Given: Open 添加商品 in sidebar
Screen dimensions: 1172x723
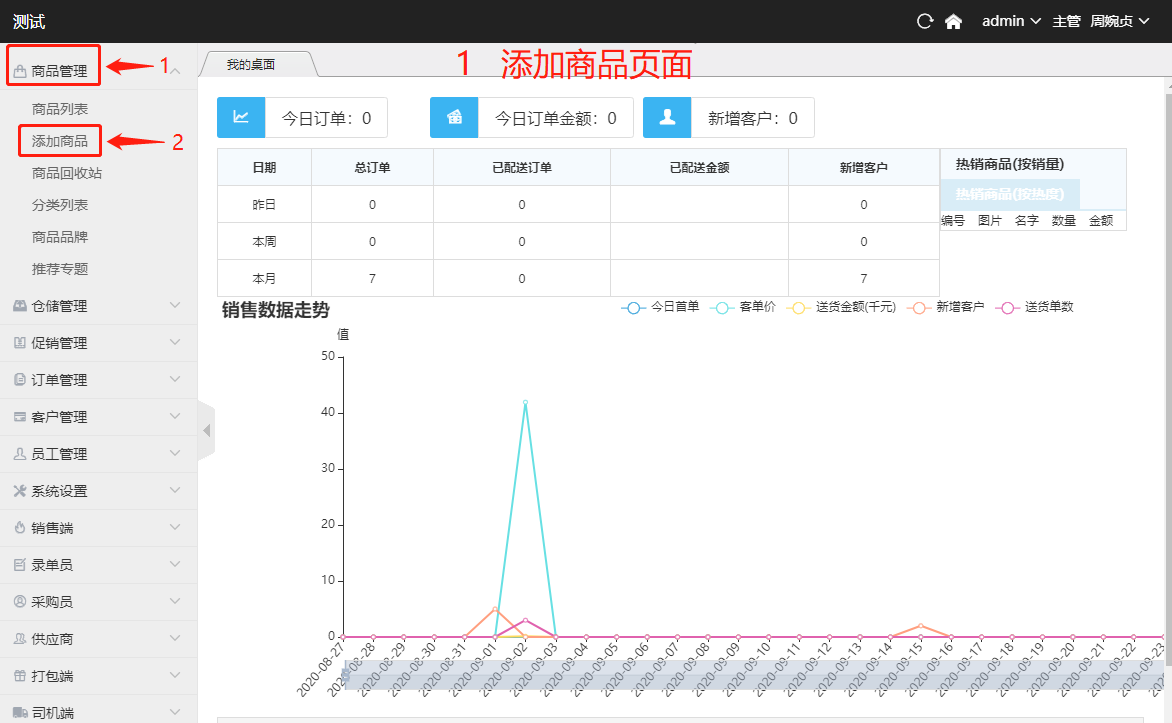Looking at the screenshot, I should [59, 142].
